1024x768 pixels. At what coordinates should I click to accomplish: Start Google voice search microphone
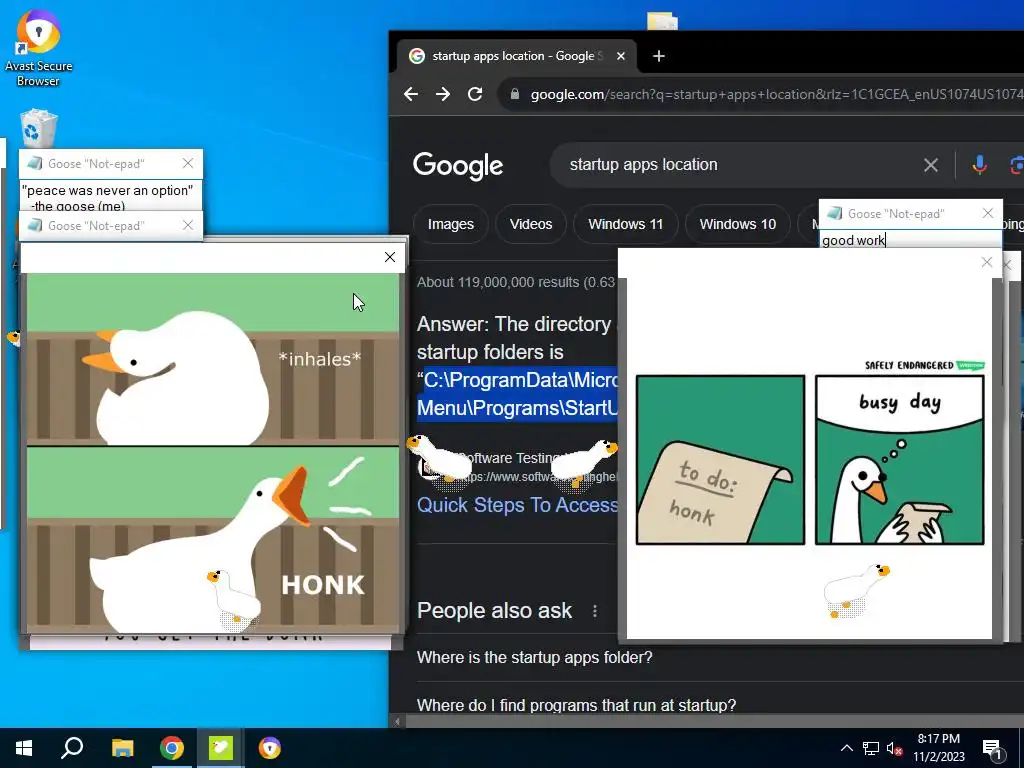pos(979,165)
